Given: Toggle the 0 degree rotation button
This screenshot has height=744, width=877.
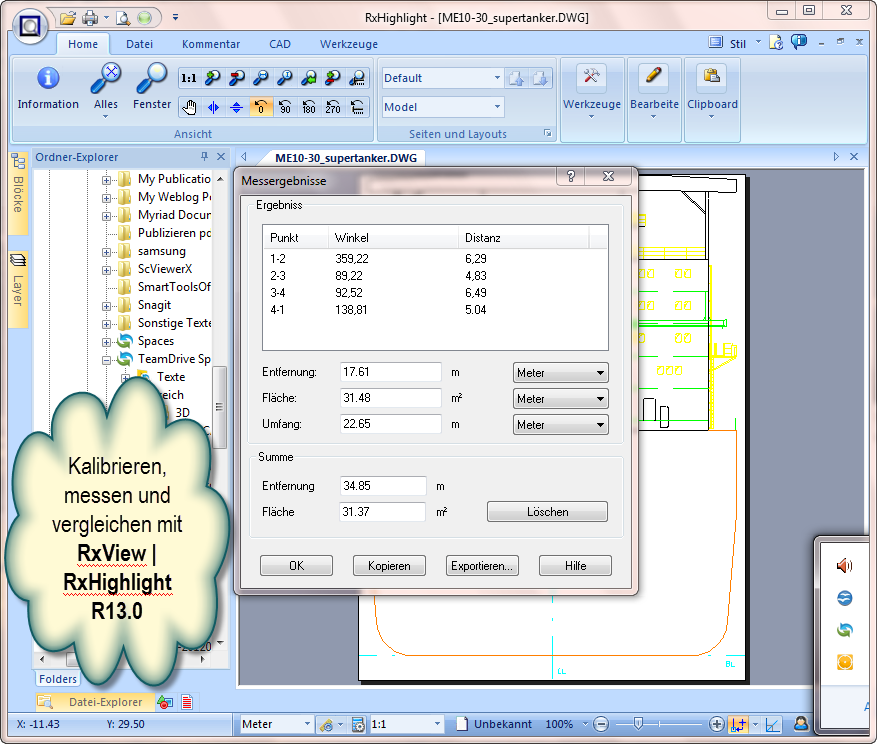Looking at the screenshot, I should [260, 107].
